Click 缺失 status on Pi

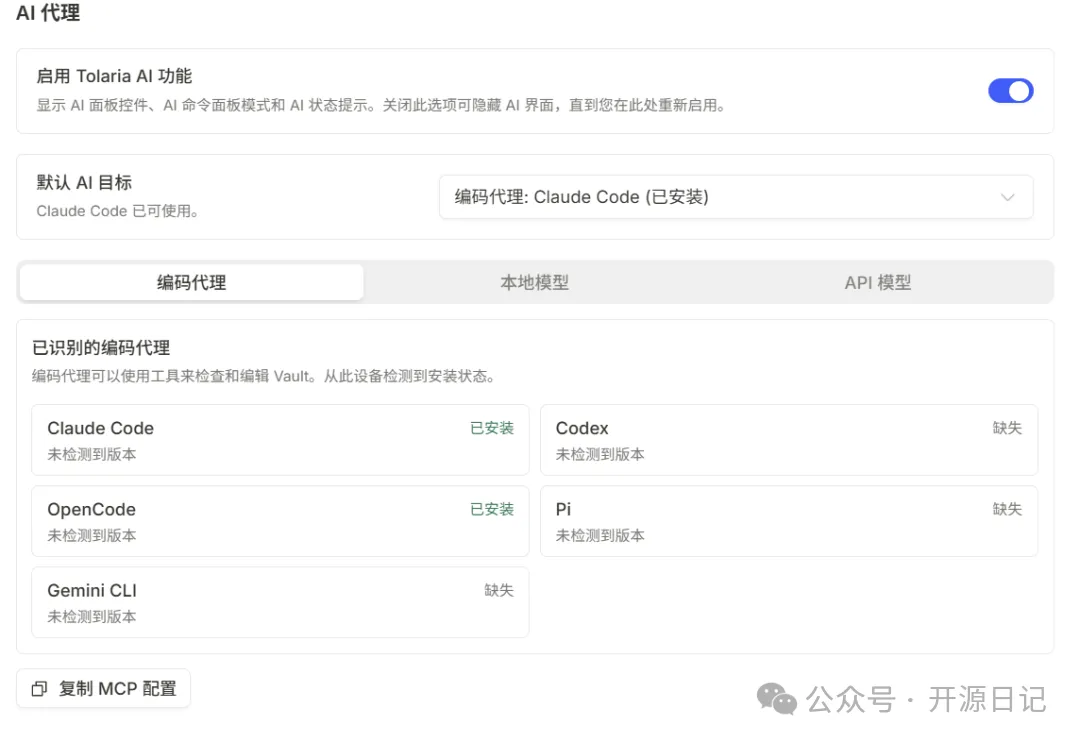(1007, 509)
